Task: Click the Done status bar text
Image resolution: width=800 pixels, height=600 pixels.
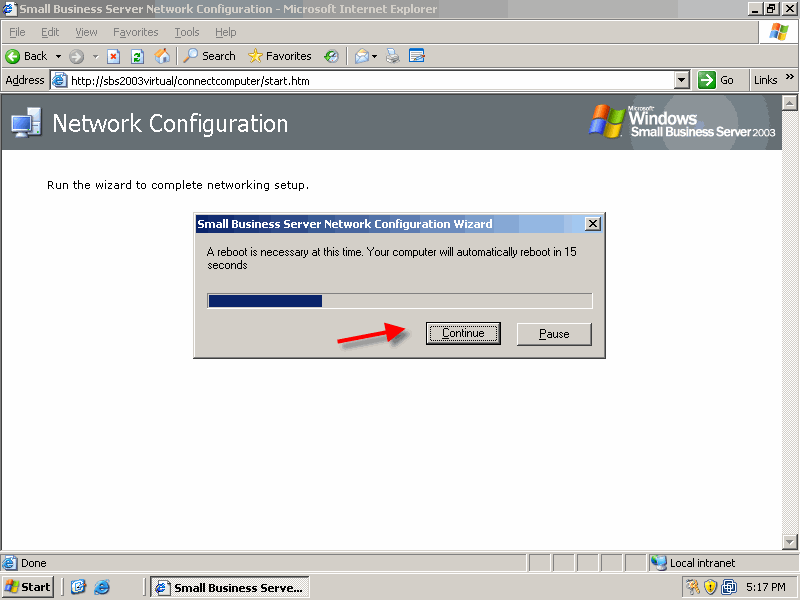Action: [34, 563]
